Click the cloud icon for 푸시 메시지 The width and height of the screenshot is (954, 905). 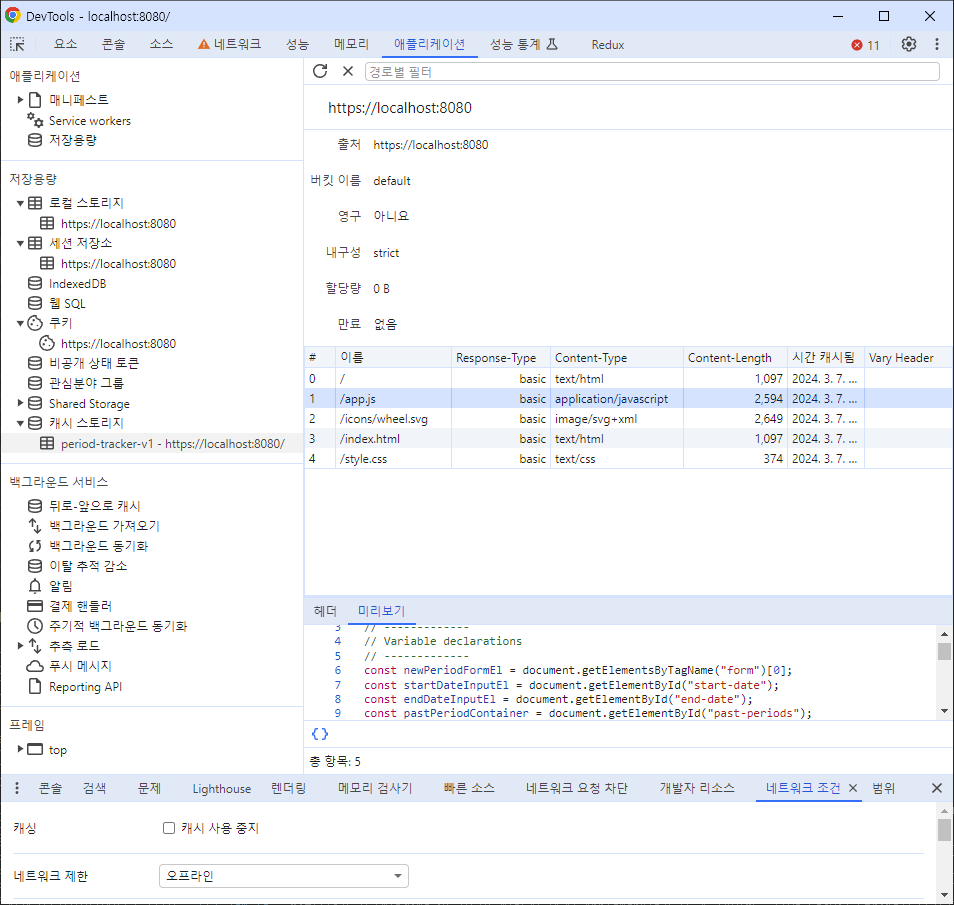pos(35,666)
